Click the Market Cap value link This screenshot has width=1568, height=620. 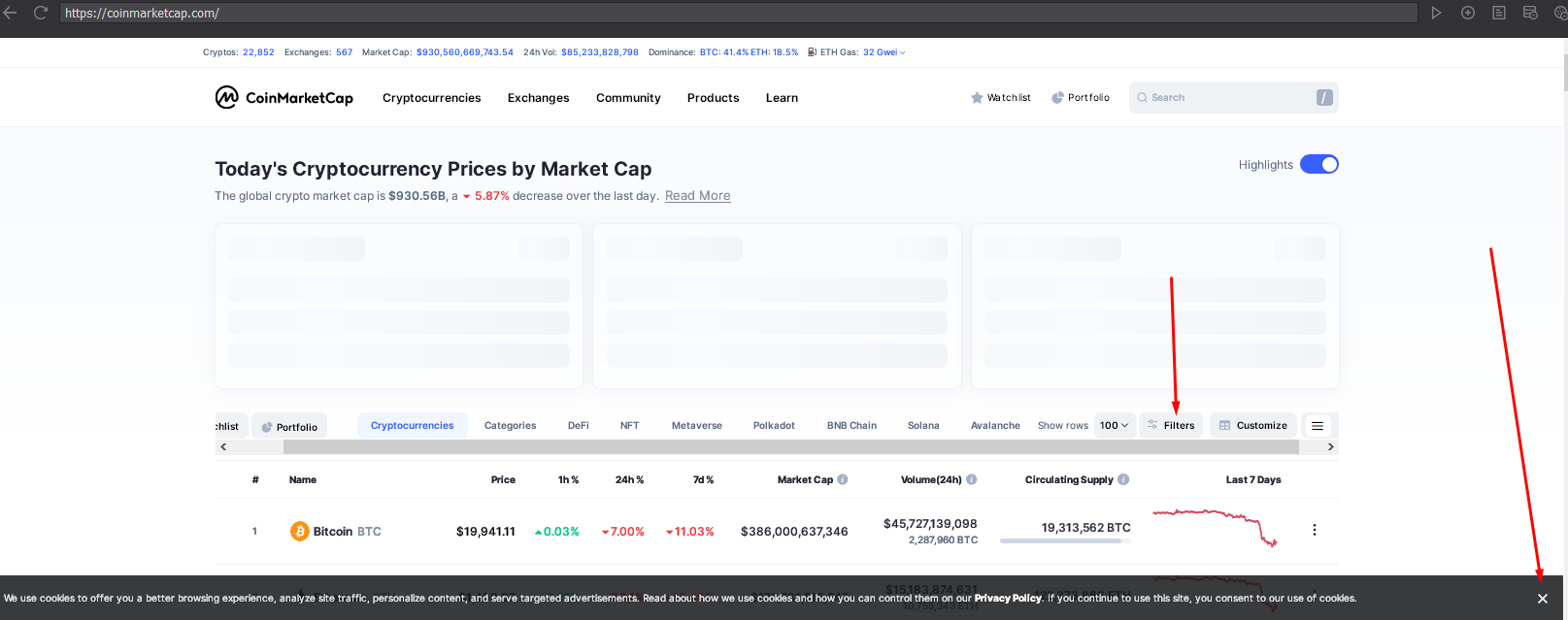pyautogui.click(x=465, y=52)
